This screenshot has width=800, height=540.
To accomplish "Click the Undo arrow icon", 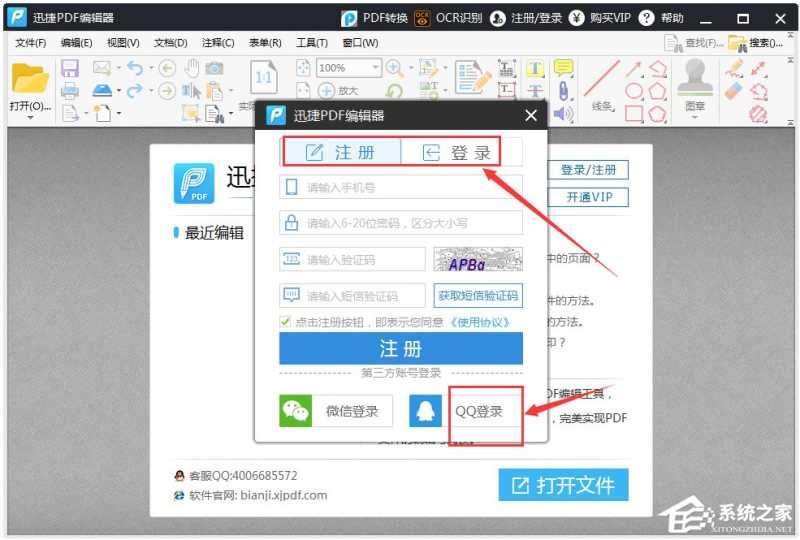I will tap(135, 67).
